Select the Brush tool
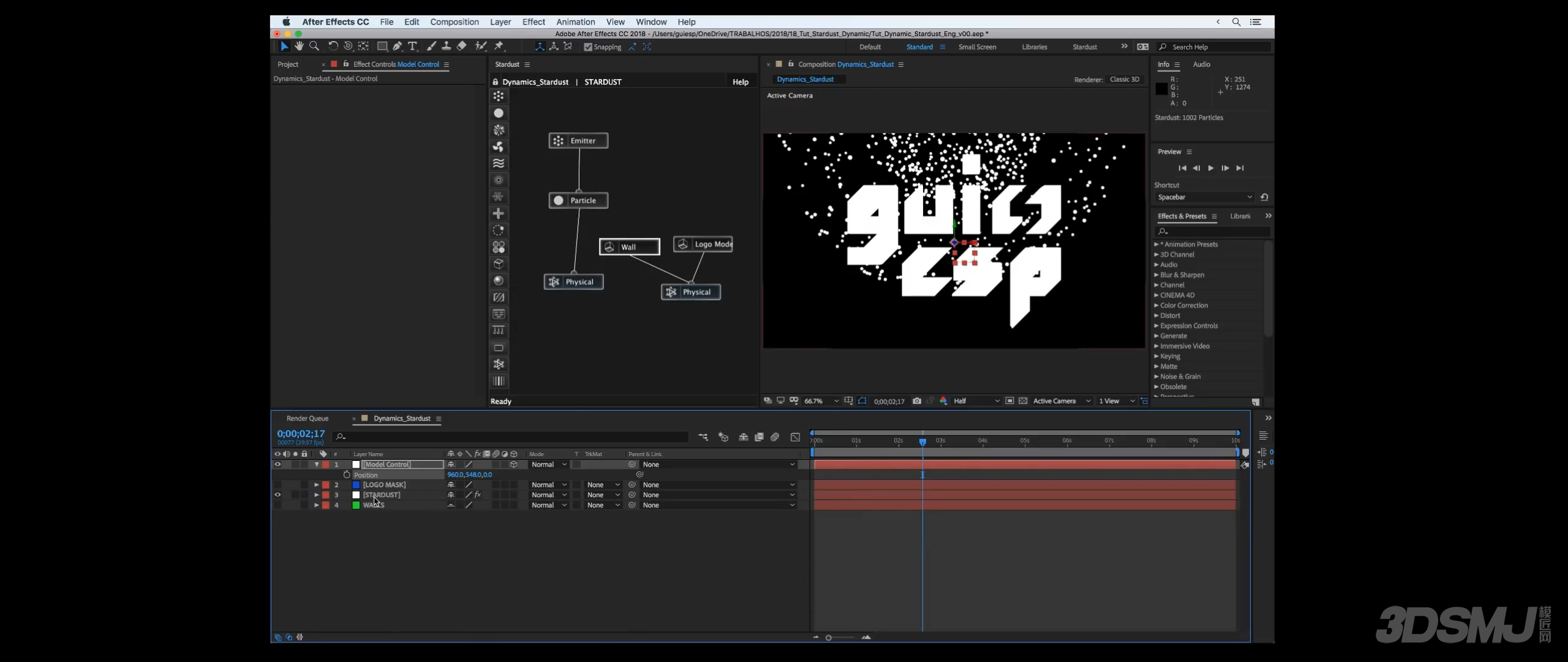 point(431,47)
